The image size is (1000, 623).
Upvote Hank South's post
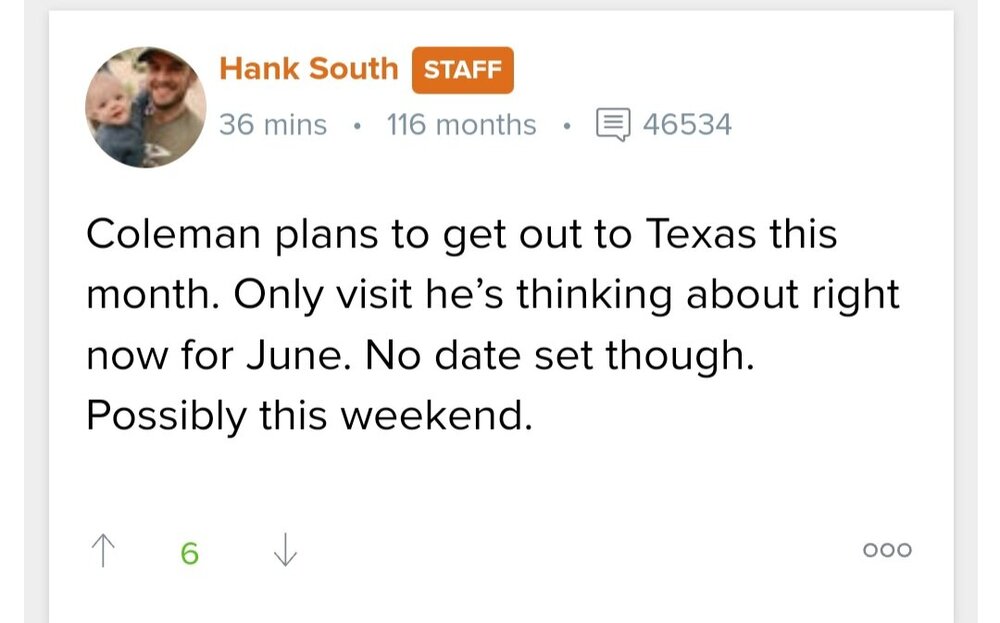coord(102,550)
